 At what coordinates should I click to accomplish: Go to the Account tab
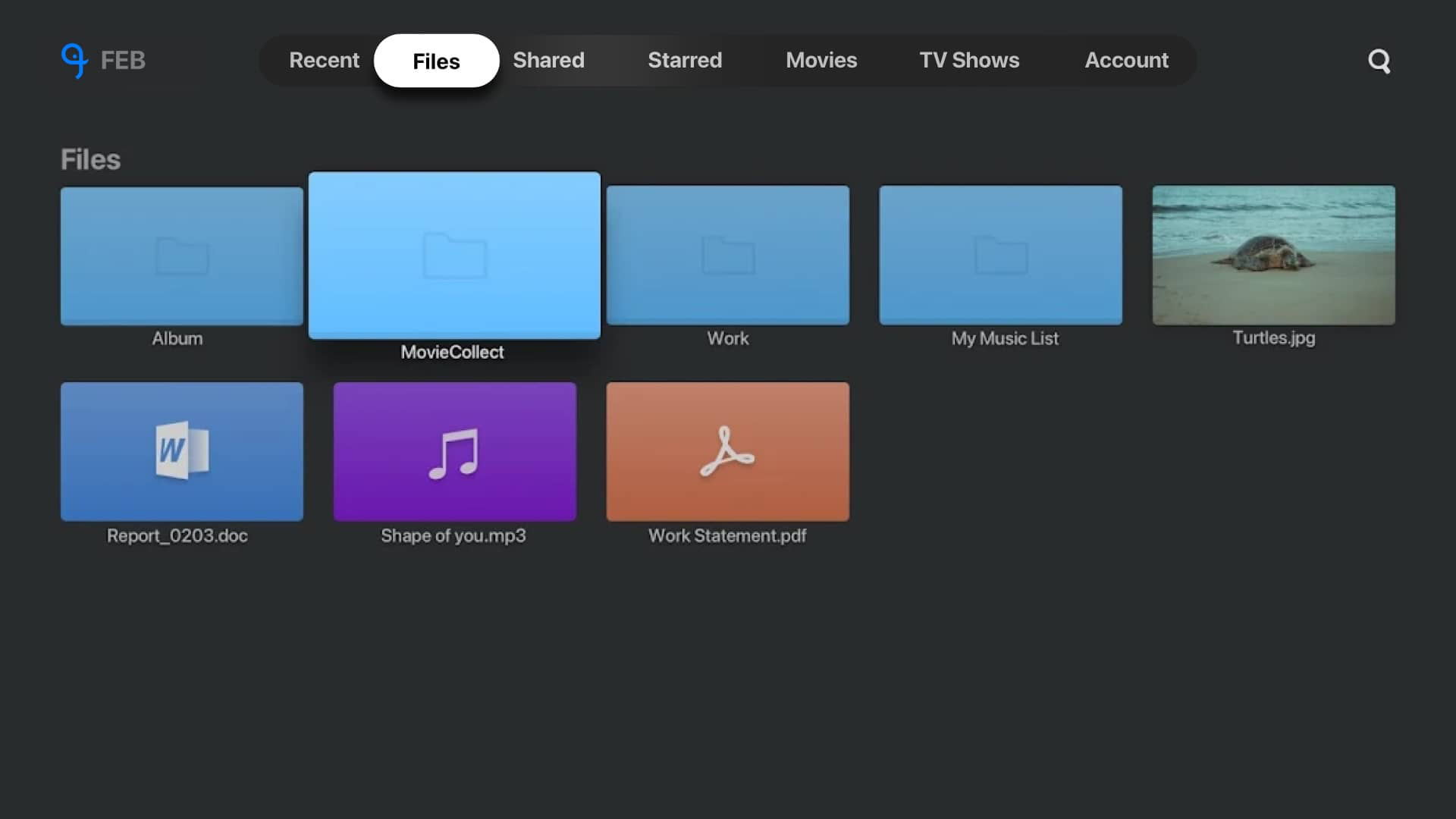point(1126,60)
